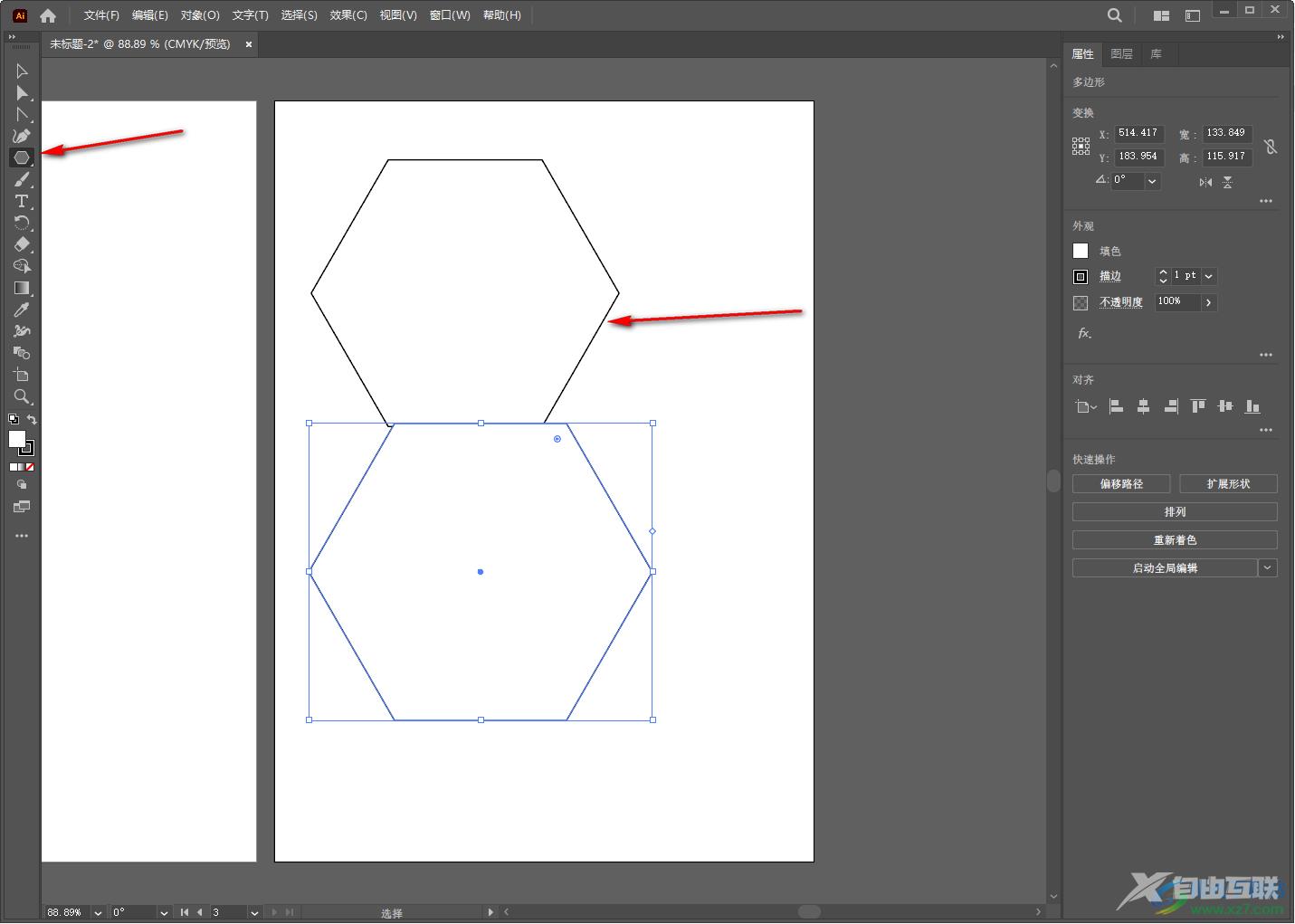Click the 重新着色 button

click(x=1175, y=540)
